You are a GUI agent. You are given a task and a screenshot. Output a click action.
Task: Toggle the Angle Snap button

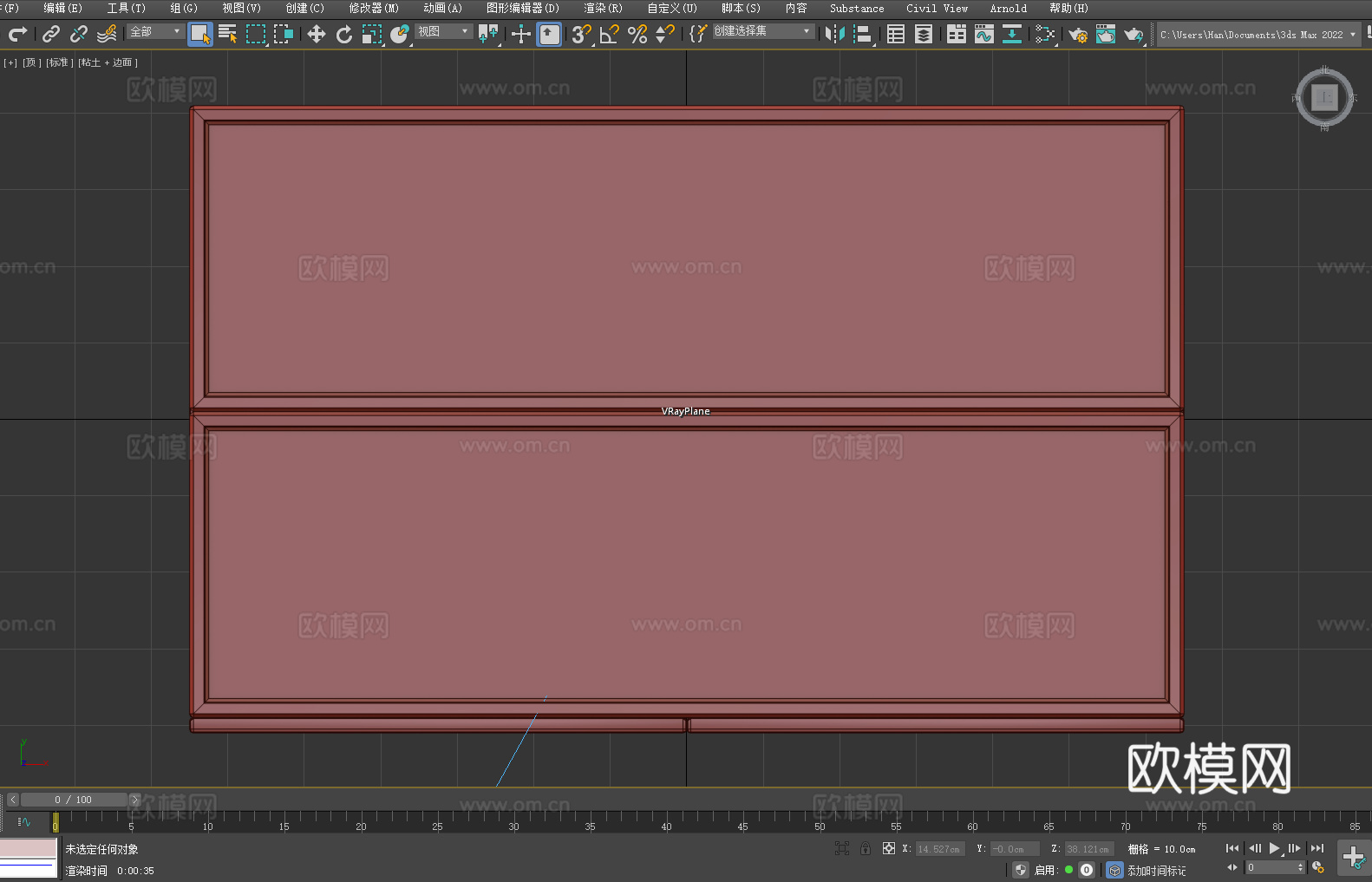(609, 34)
